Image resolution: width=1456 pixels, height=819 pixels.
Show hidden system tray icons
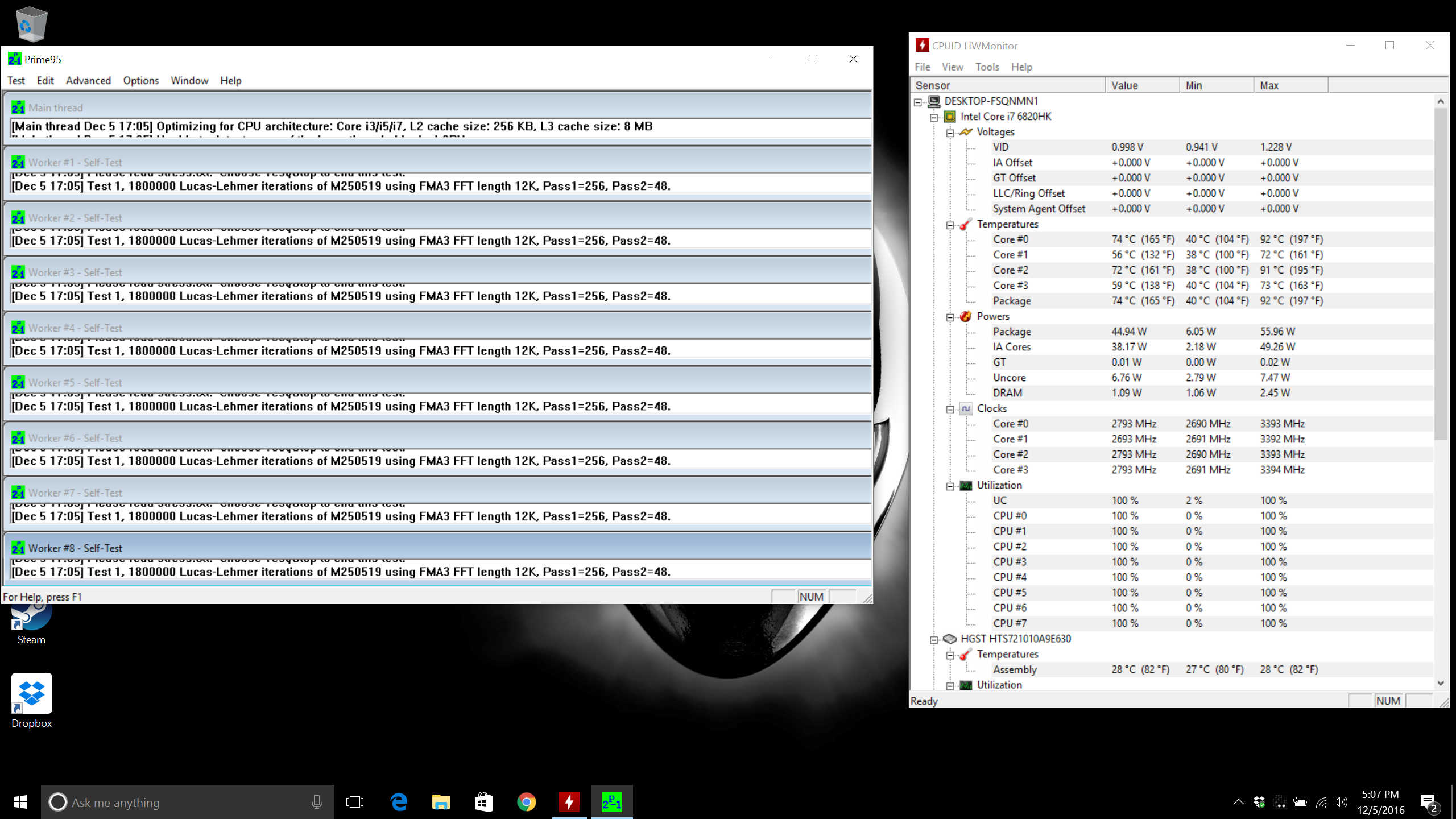1238,802
